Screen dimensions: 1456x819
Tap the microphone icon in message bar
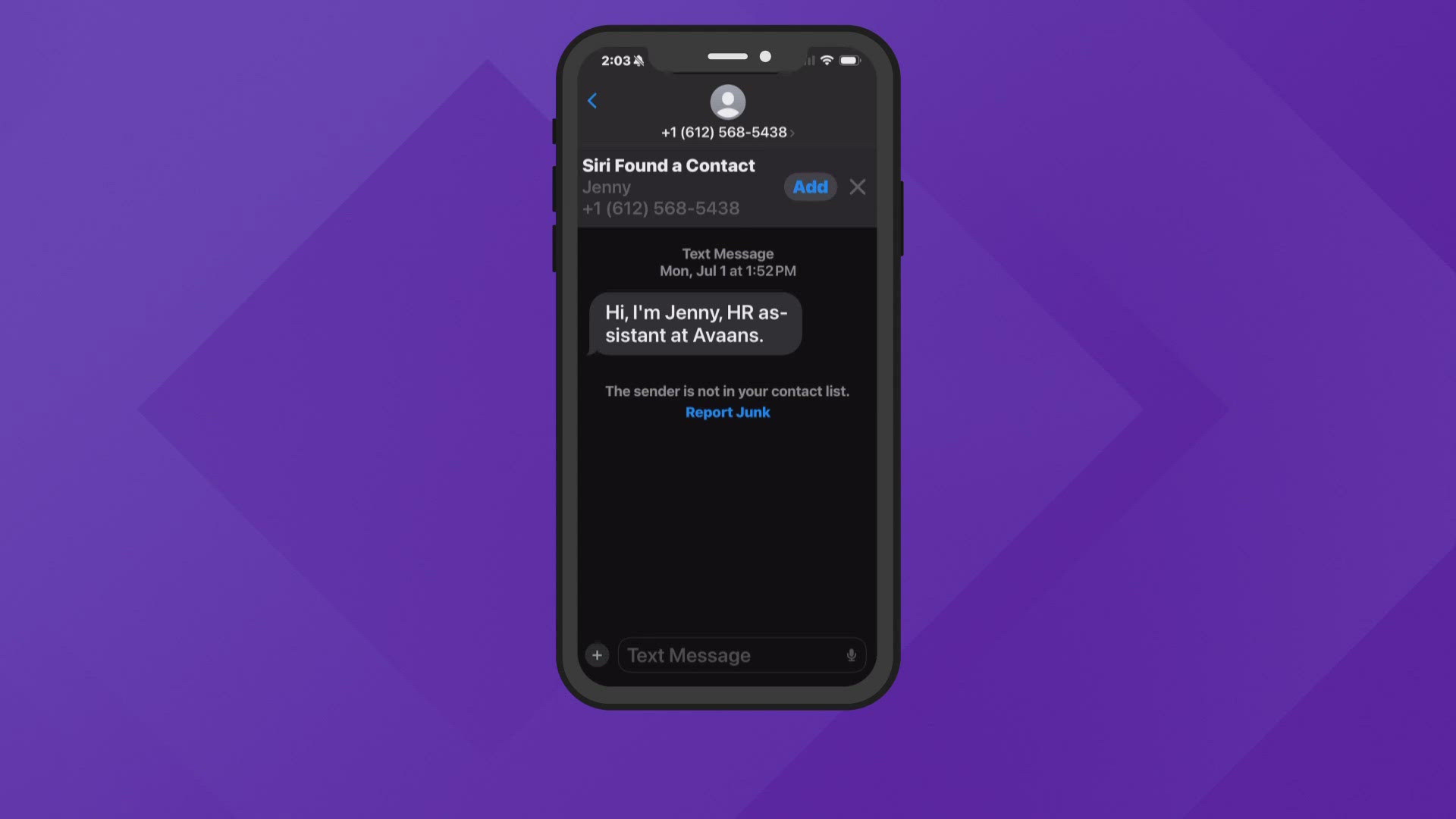click(849, 655)
